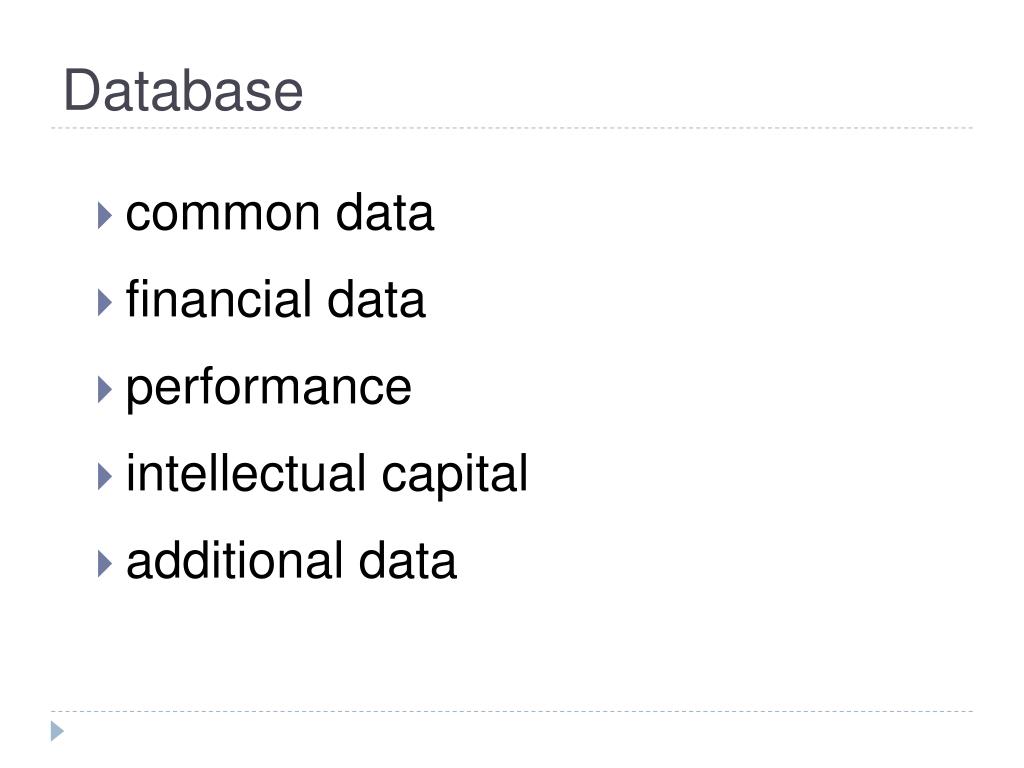Viewport: 1024px width, 768px height.
Task: Click the word data after additional
Action: coord(408,560)
